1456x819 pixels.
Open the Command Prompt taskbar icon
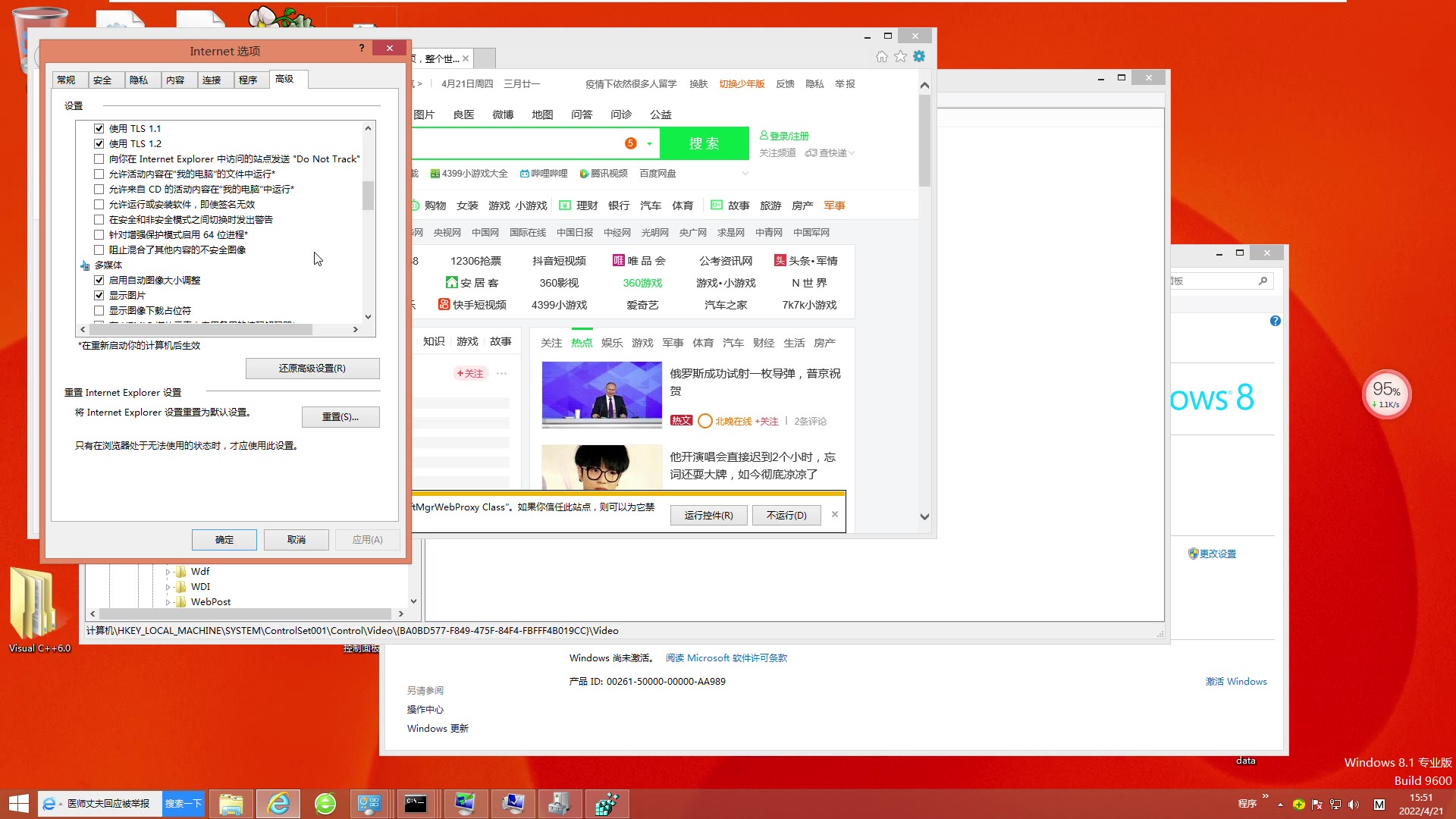[x=416, y=804]
